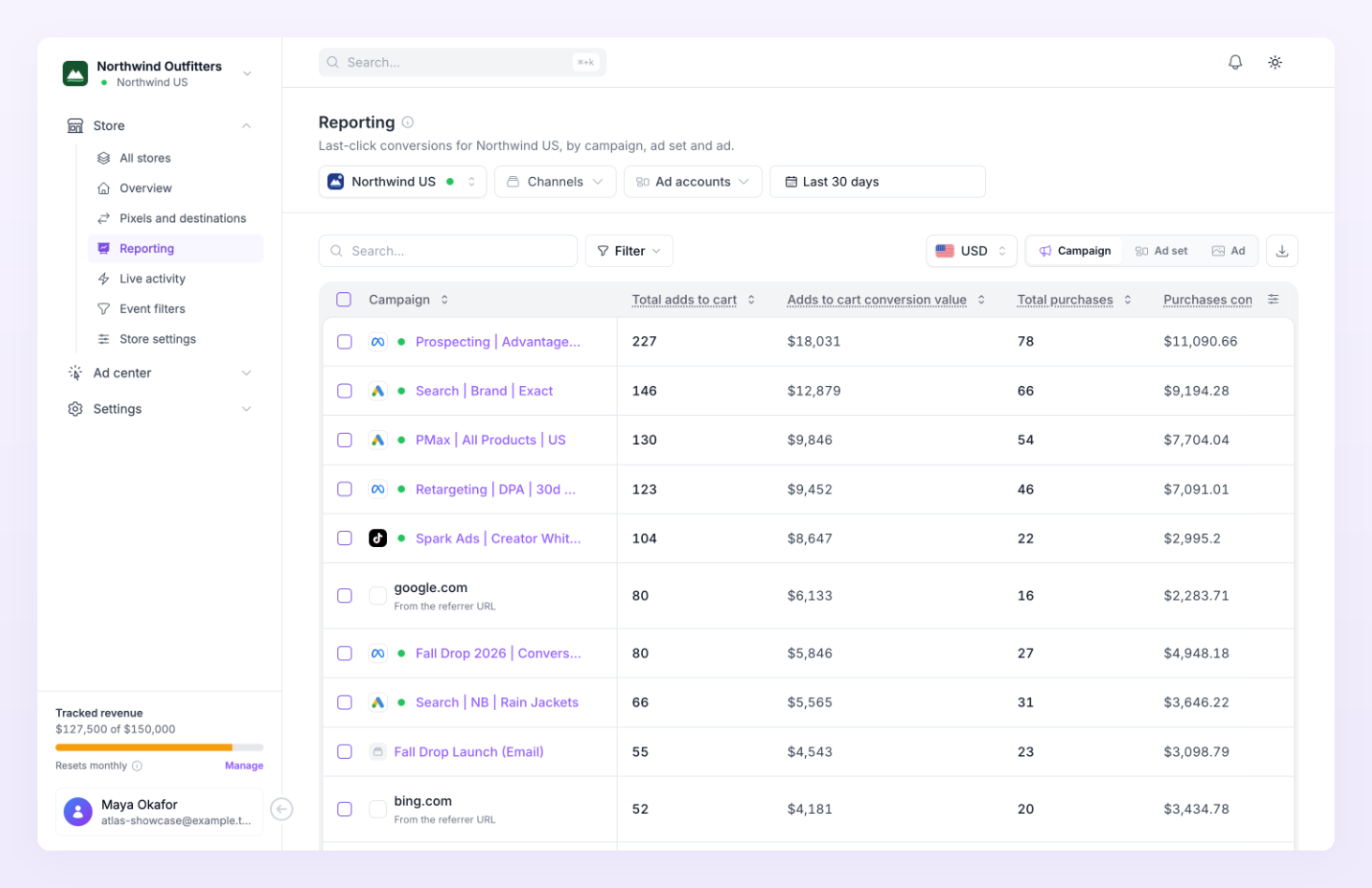Switch to the Ad set view tab
The width and height of the screenshot is (1372, 888).
click(x=1161, y=251)
